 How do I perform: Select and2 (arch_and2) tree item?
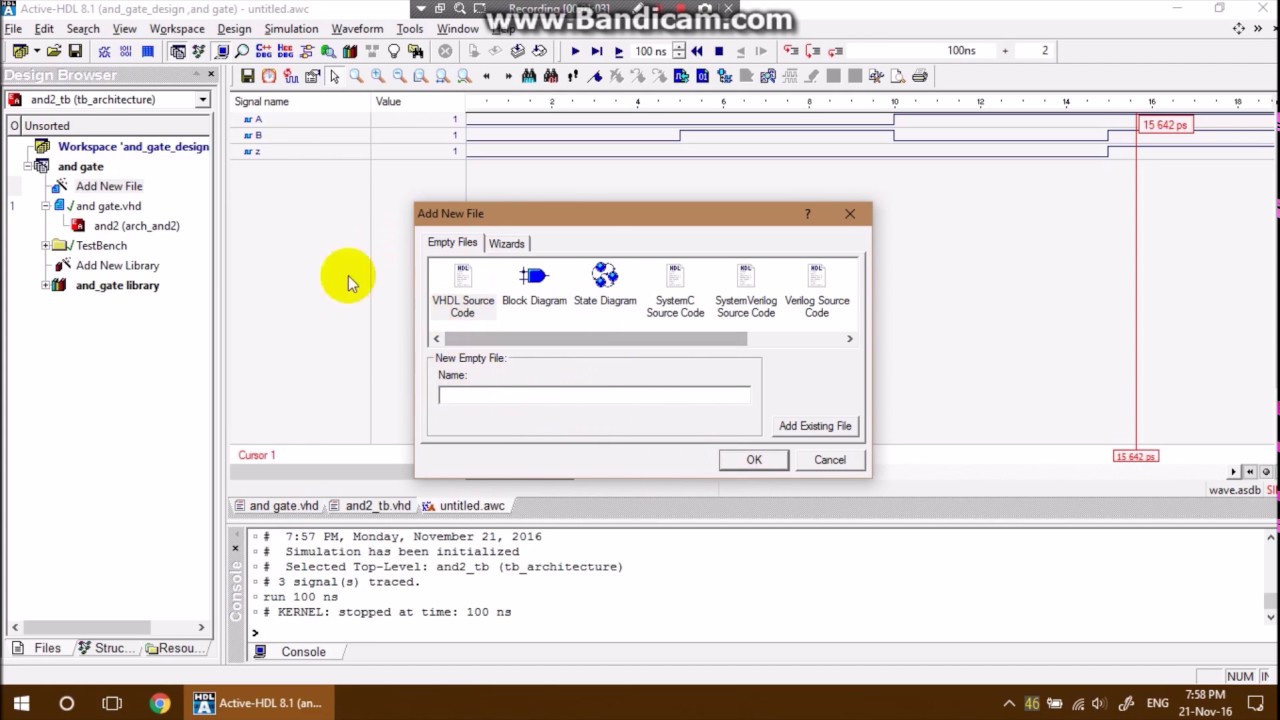tap(137, 226)
